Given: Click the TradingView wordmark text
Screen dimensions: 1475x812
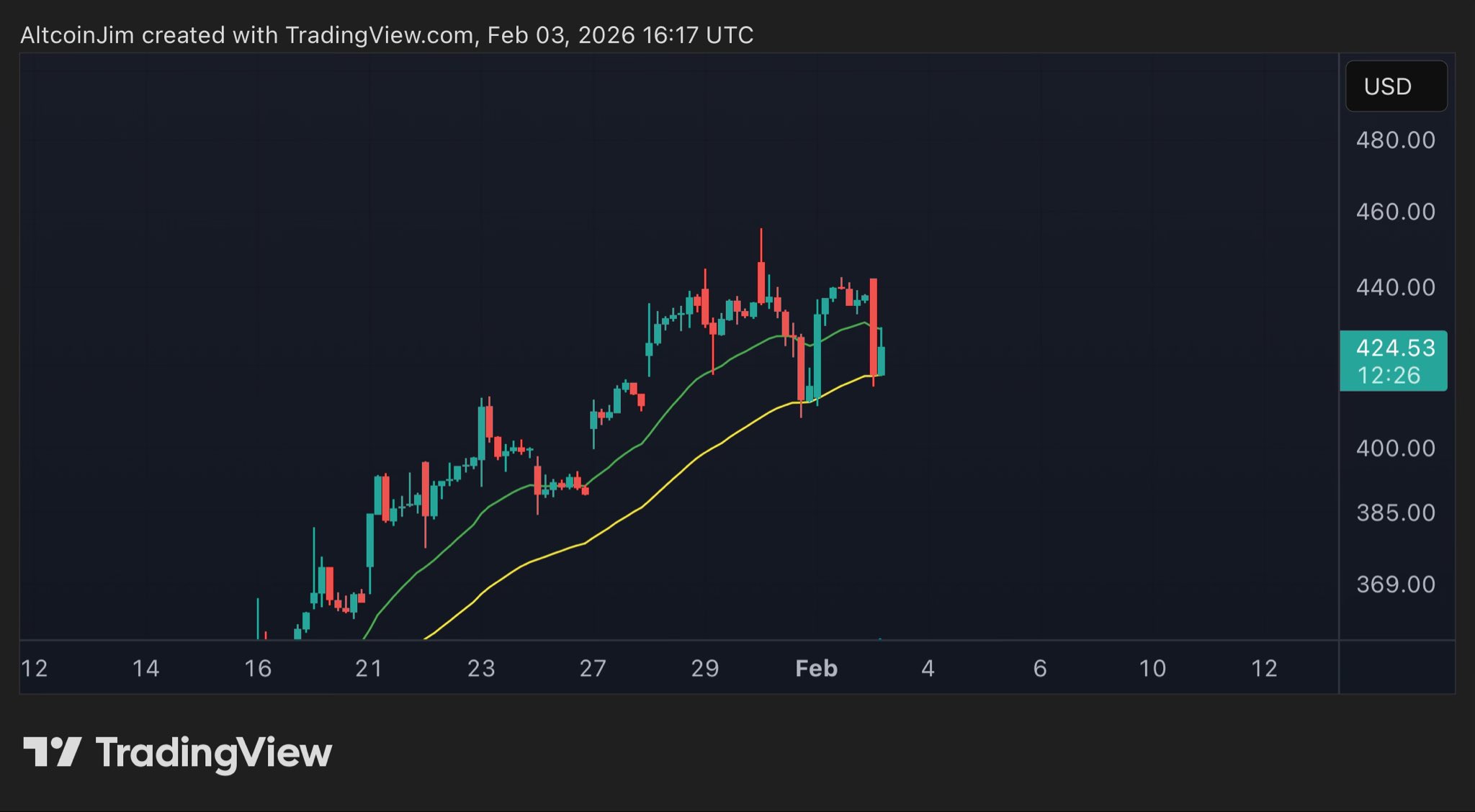Looking at the screenshot, I should coord(214,753).
